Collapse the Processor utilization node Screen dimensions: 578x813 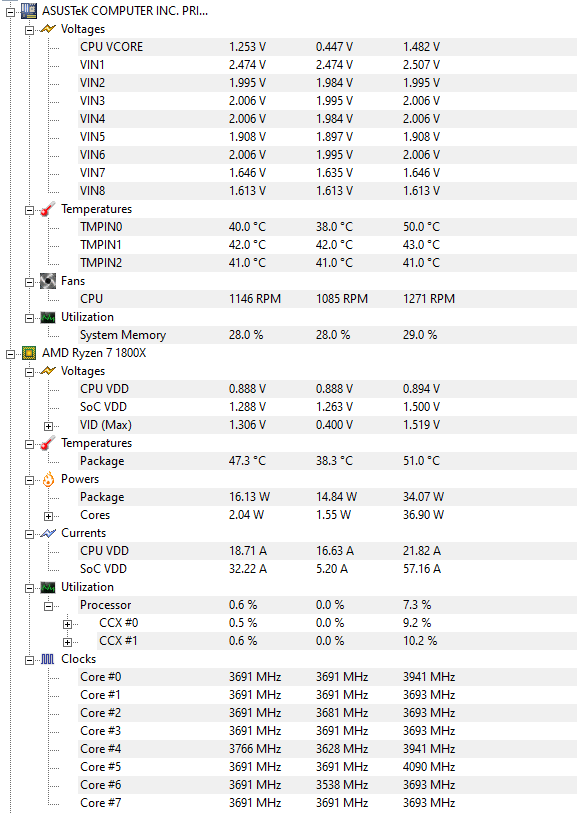pyautogui.click(x=48, y=606)
